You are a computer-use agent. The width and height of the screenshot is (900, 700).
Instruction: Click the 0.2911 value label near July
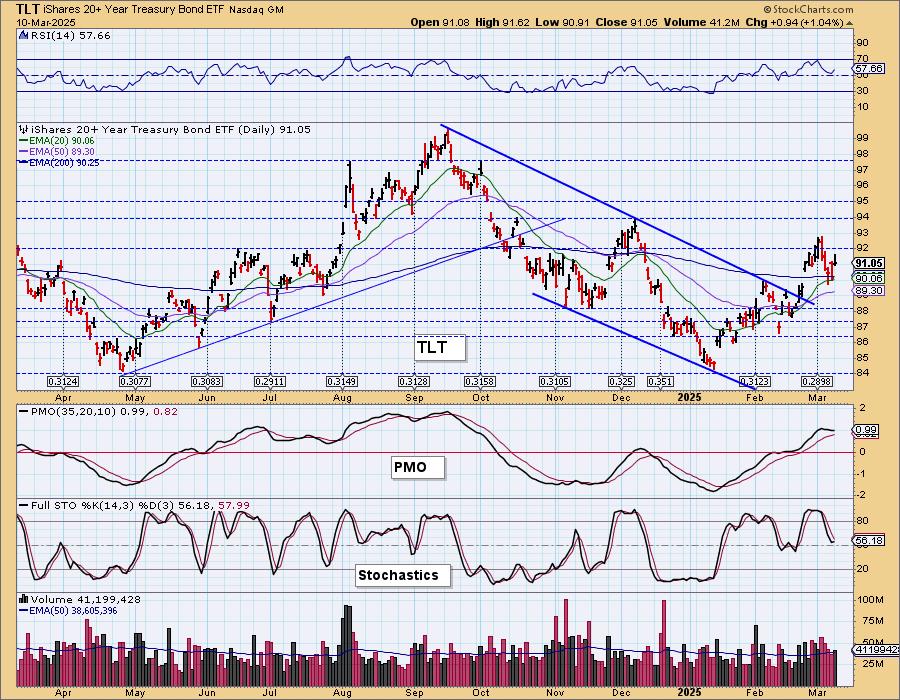(270, 382)
